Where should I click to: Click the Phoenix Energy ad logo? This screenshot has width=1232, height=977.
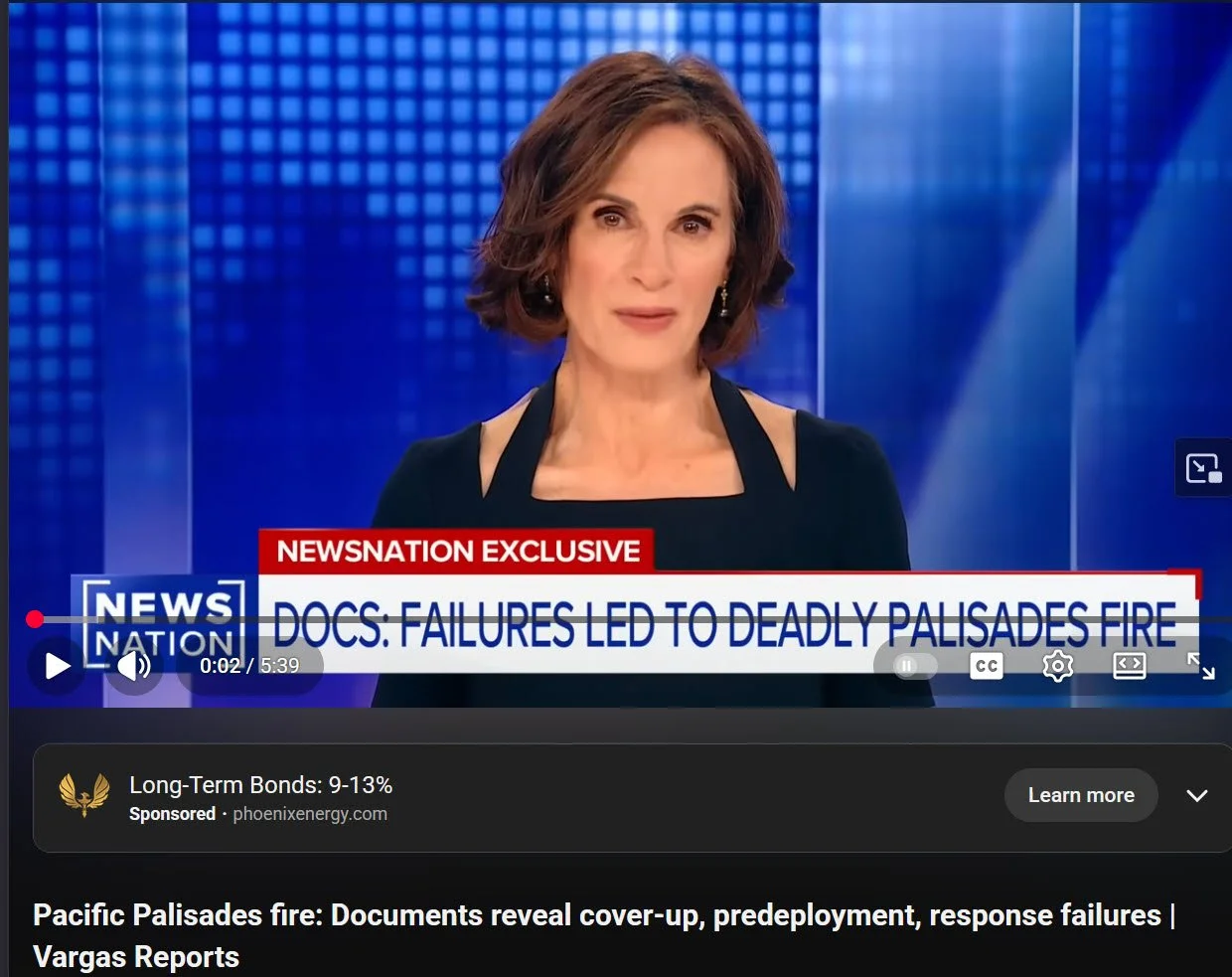84,795
